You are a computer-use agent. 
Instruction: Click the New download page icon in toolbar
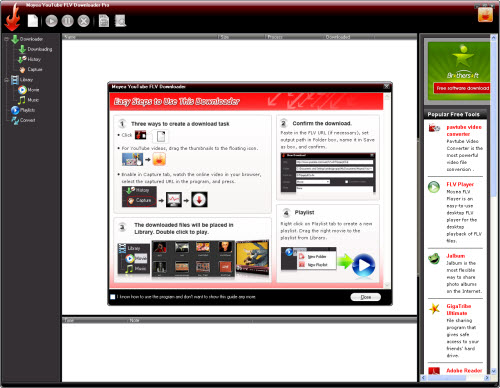click(x=33, y=21)
